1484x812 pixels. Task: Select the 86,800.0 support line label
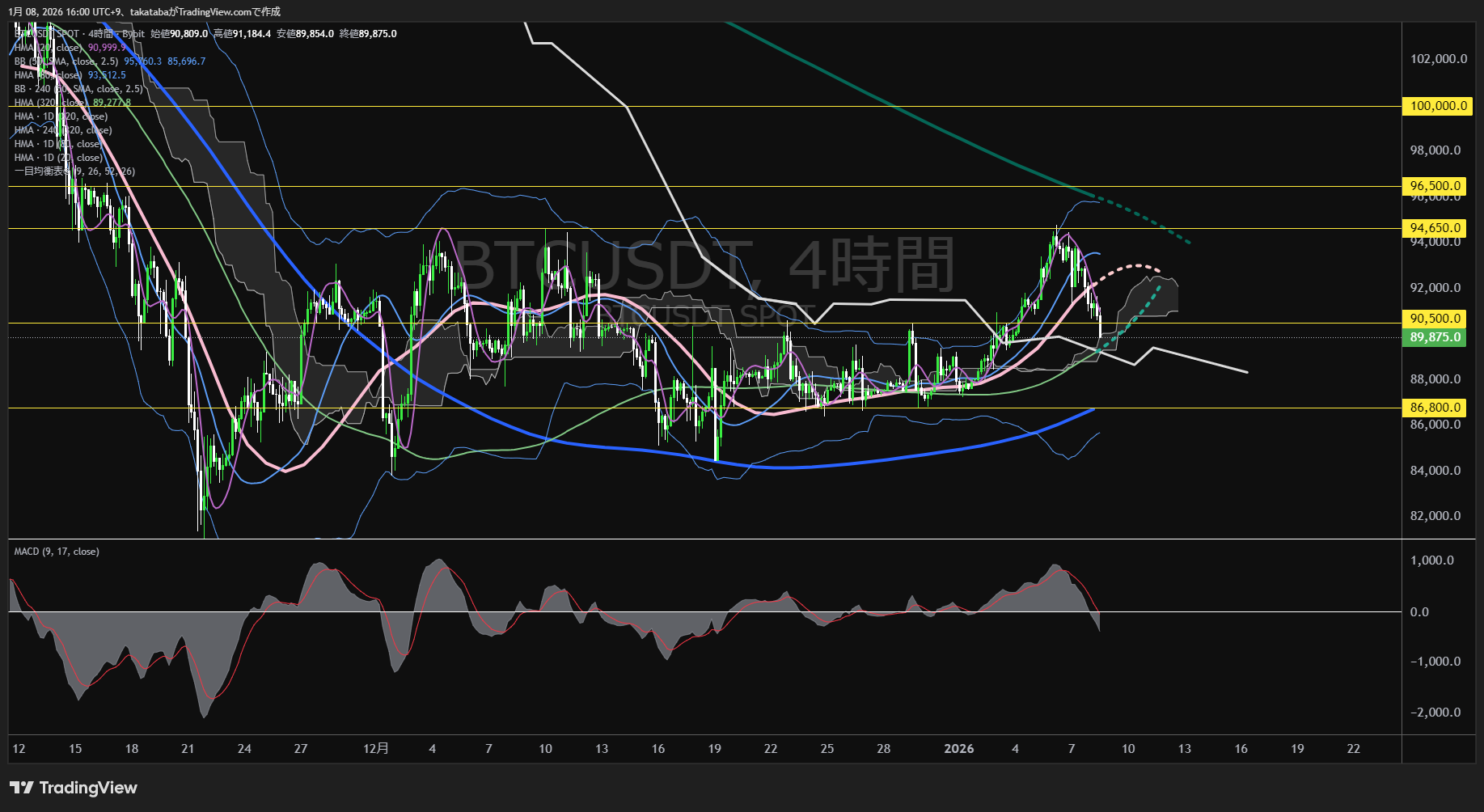point(1435,408)
